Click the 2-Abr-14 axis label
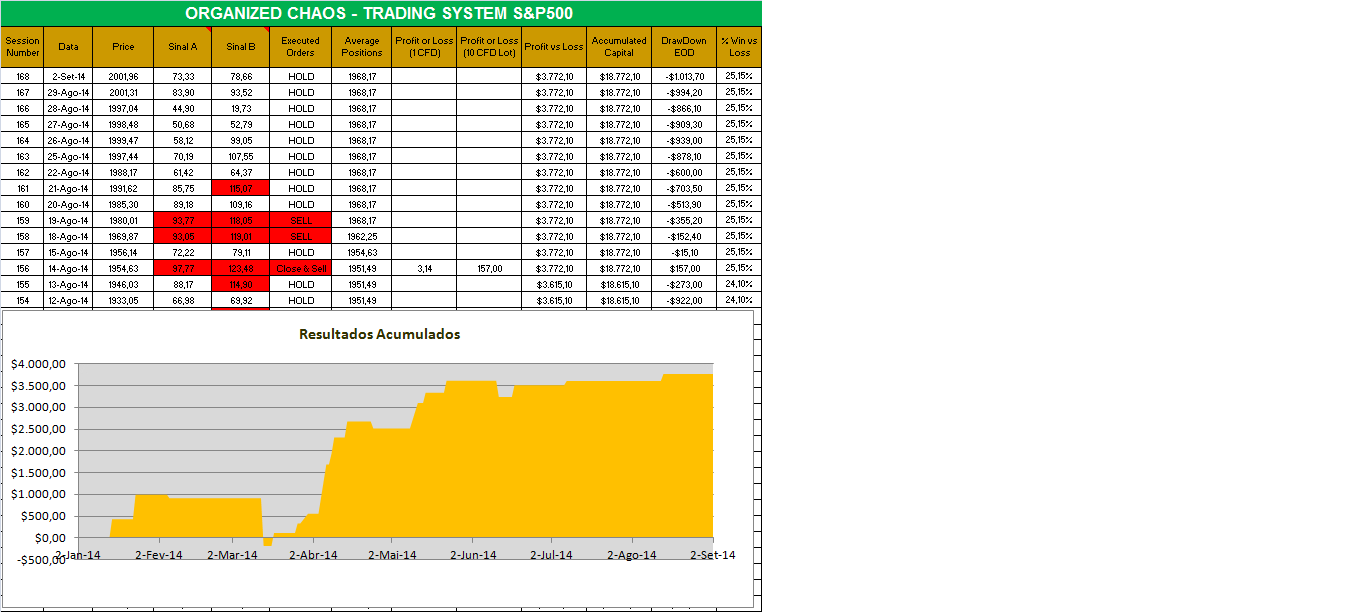Screen dimensions: 1360x612 311,555
